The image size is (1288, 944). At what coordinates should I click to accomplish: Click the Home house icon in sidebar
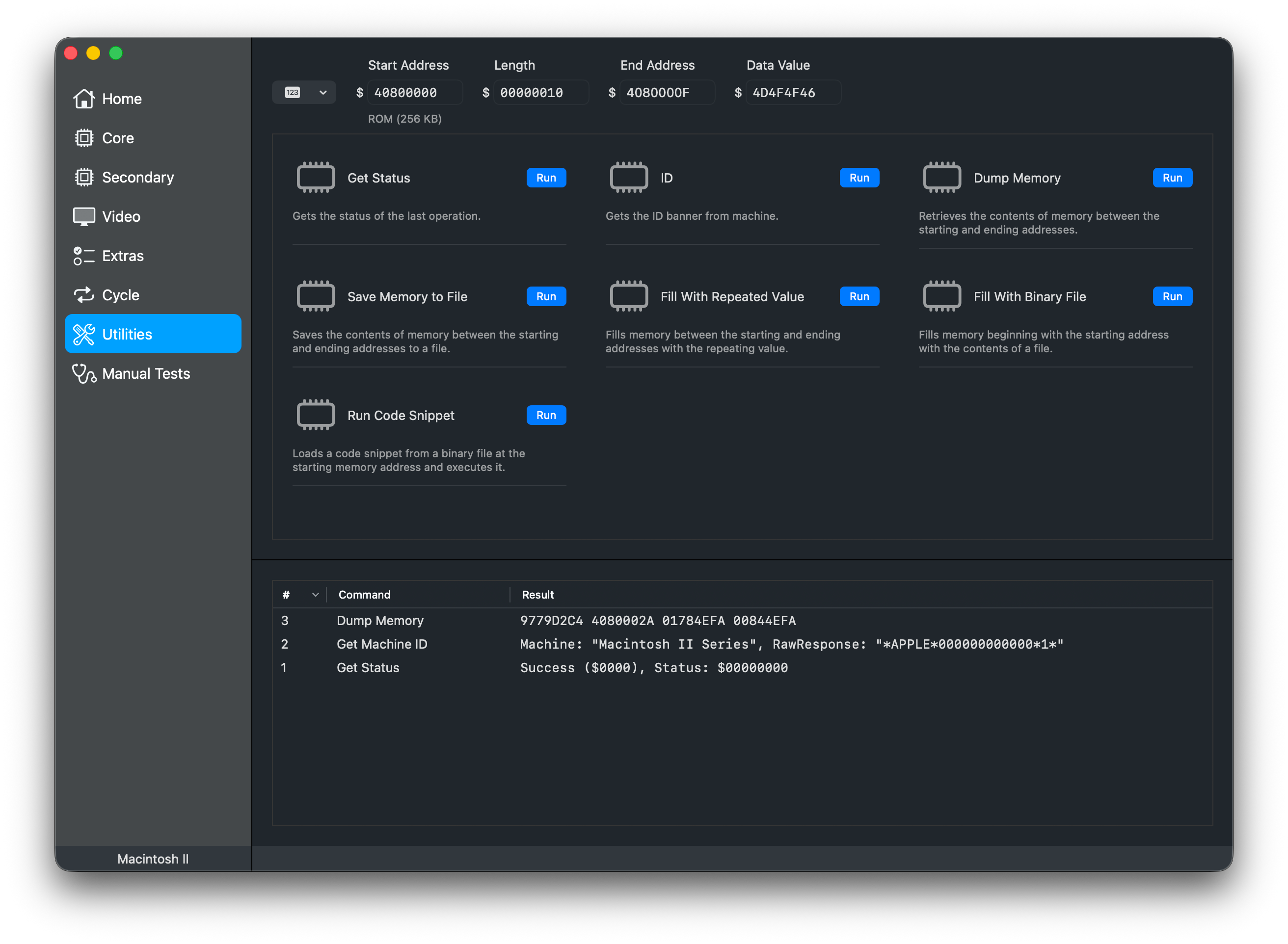[83, 99]
